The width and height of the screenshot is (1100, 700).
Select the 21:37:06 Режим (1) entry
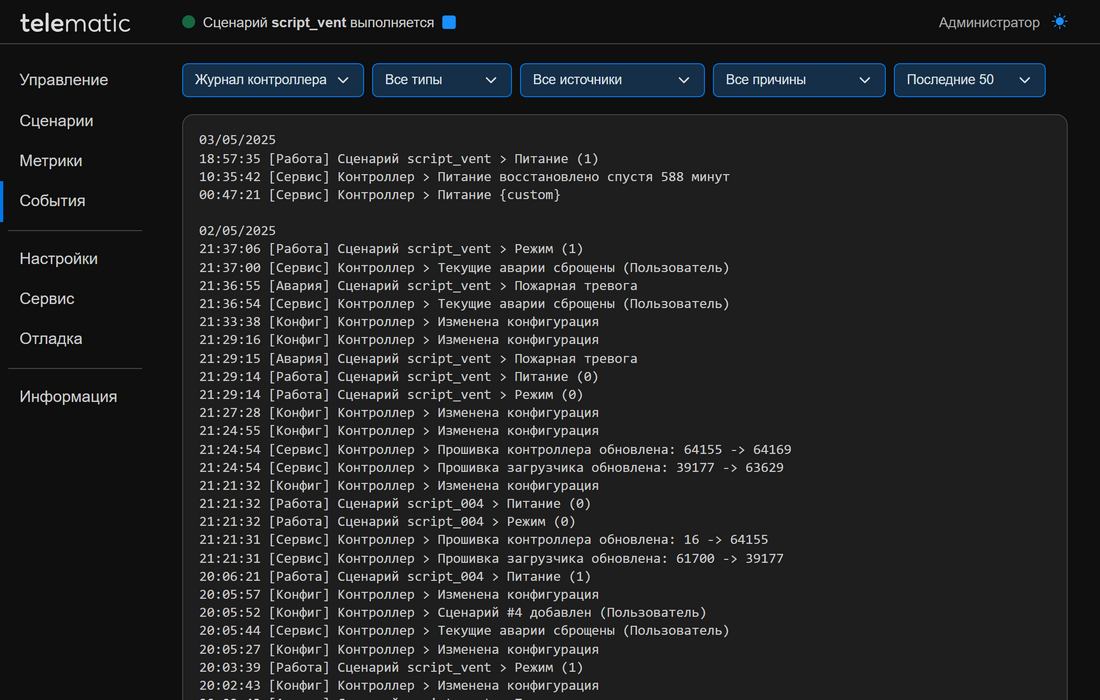click(x=391, y=249)
